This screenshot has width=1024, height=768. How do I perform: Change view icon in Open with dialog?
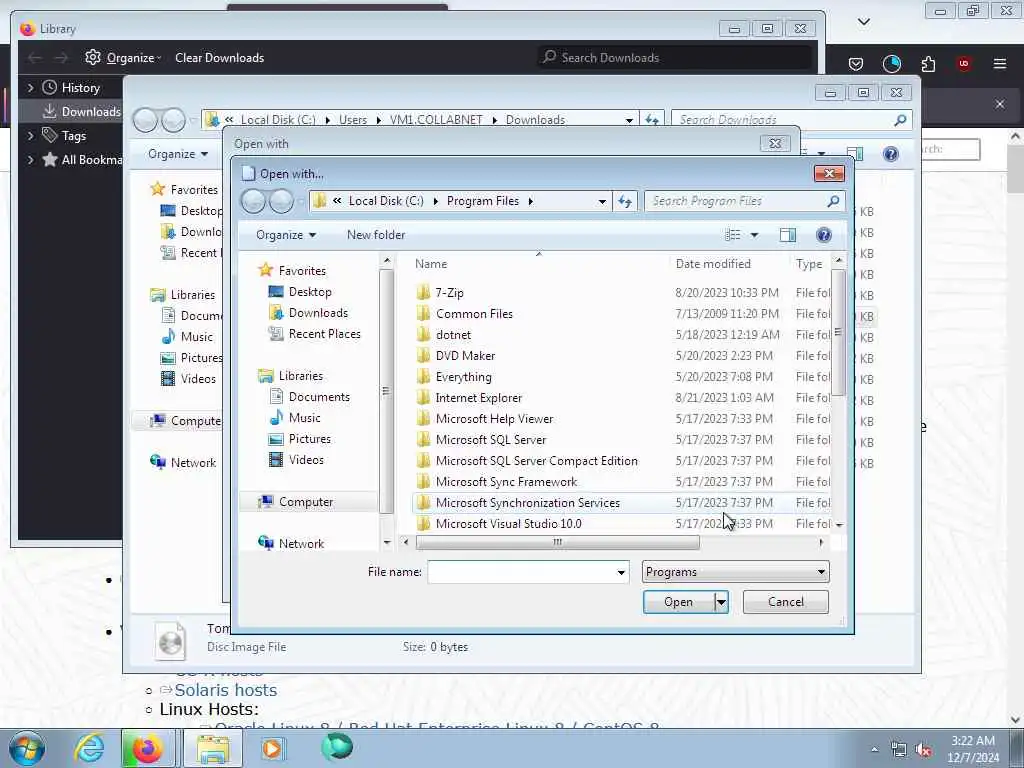pyautogui.click(x=733, y=234)
